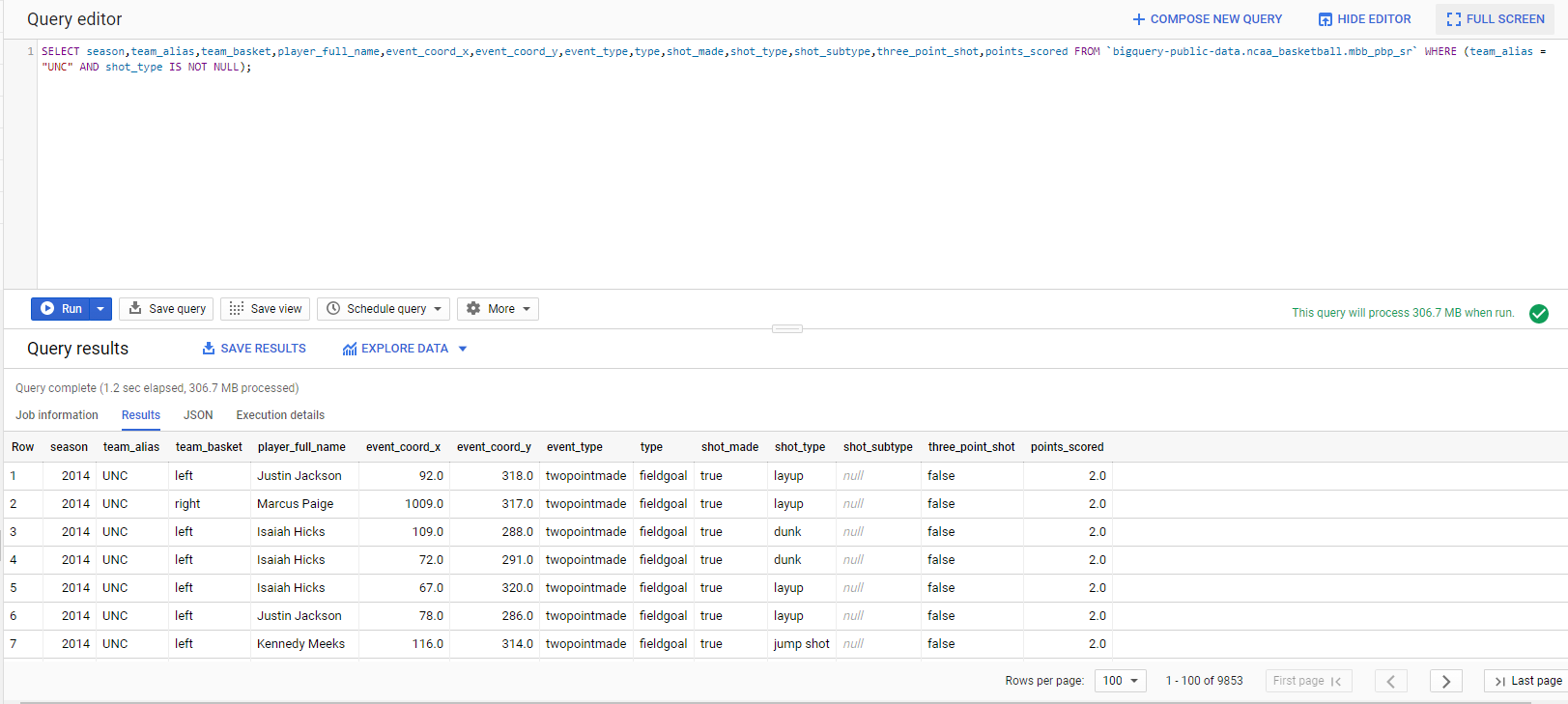Image resolution: width=1568 pixels, height=704 pixels.
Task: Click the season column header
Action: click(69, 447)
